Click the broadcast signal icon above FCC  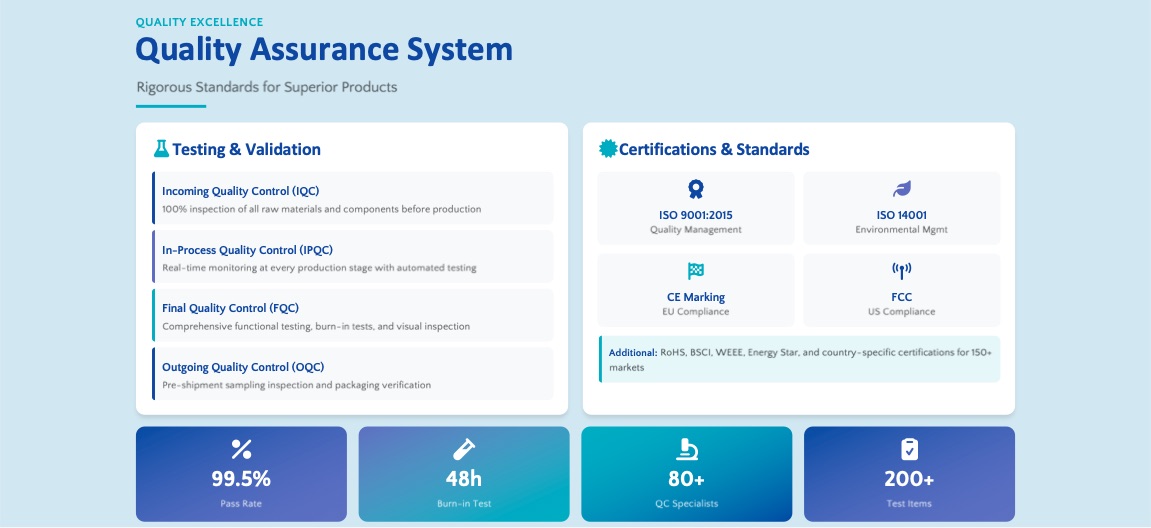pos(902,271)
